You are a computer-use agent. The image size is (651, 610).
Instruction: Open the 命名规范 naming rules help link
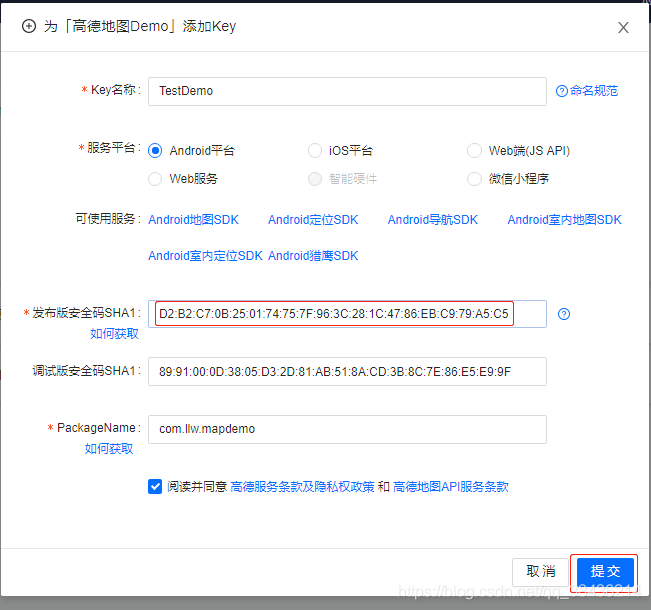(587, 91)
